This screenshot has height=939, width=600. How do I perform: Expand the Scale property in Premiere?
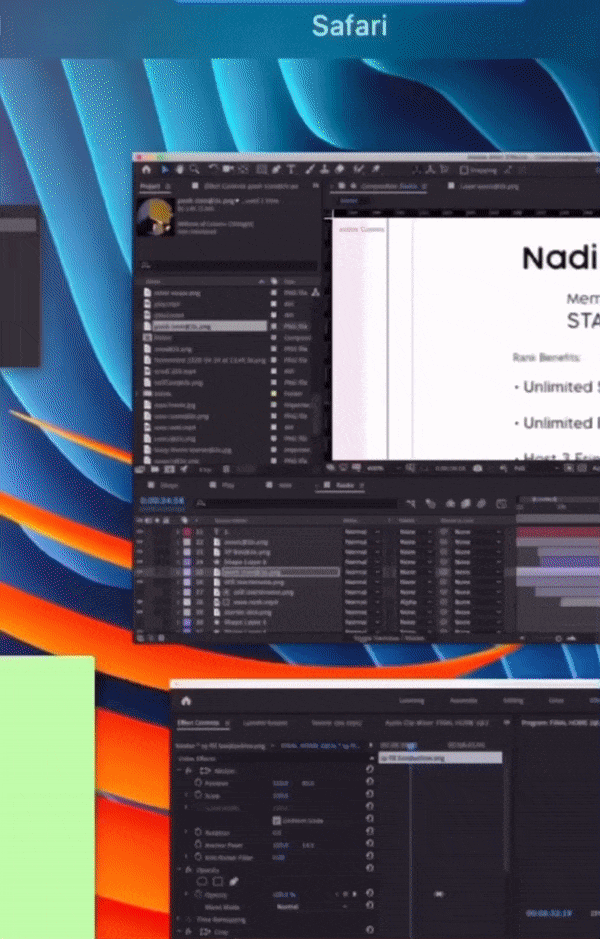point(186,795)
